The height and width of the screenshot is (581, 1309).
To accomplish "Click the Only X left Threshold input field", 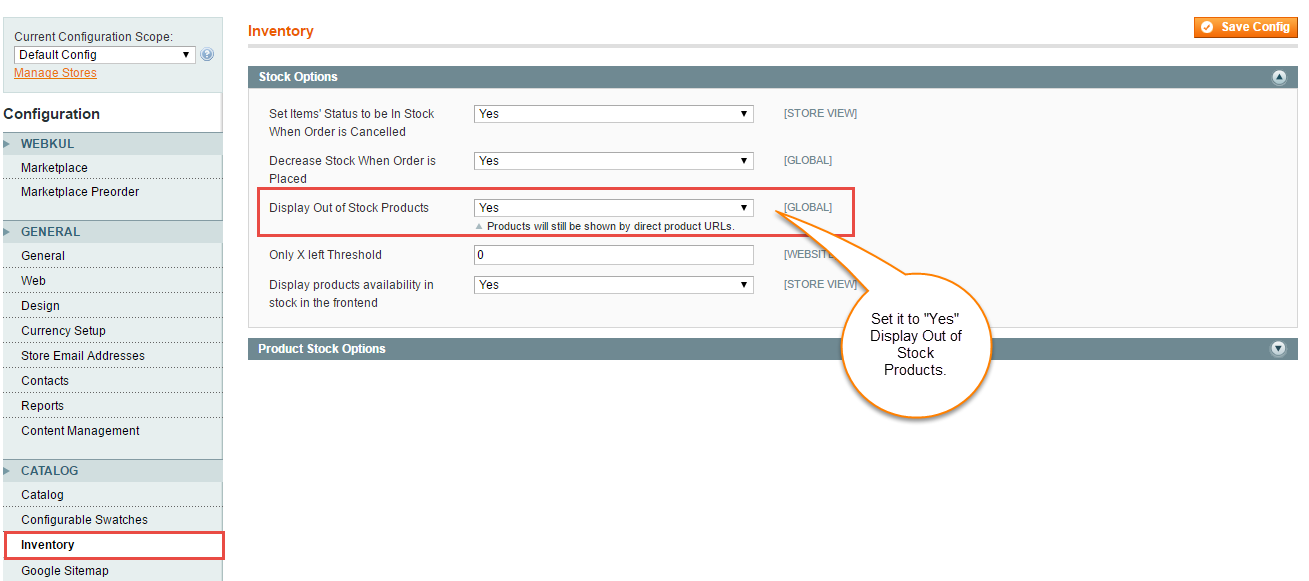I will [613, 254].
